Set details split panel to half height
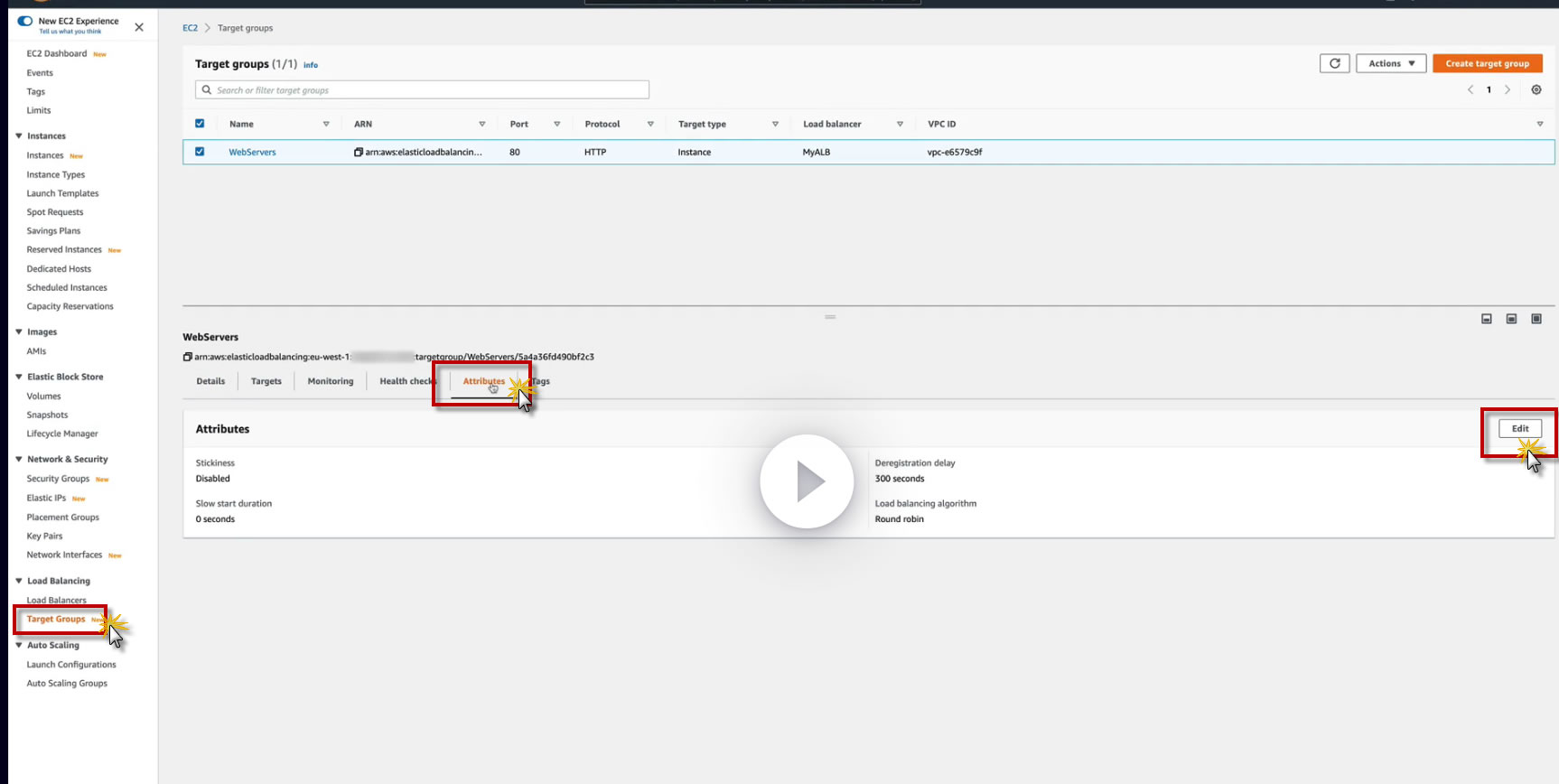The width and height of the screenshot is (1559, 784). [1511, 319]
